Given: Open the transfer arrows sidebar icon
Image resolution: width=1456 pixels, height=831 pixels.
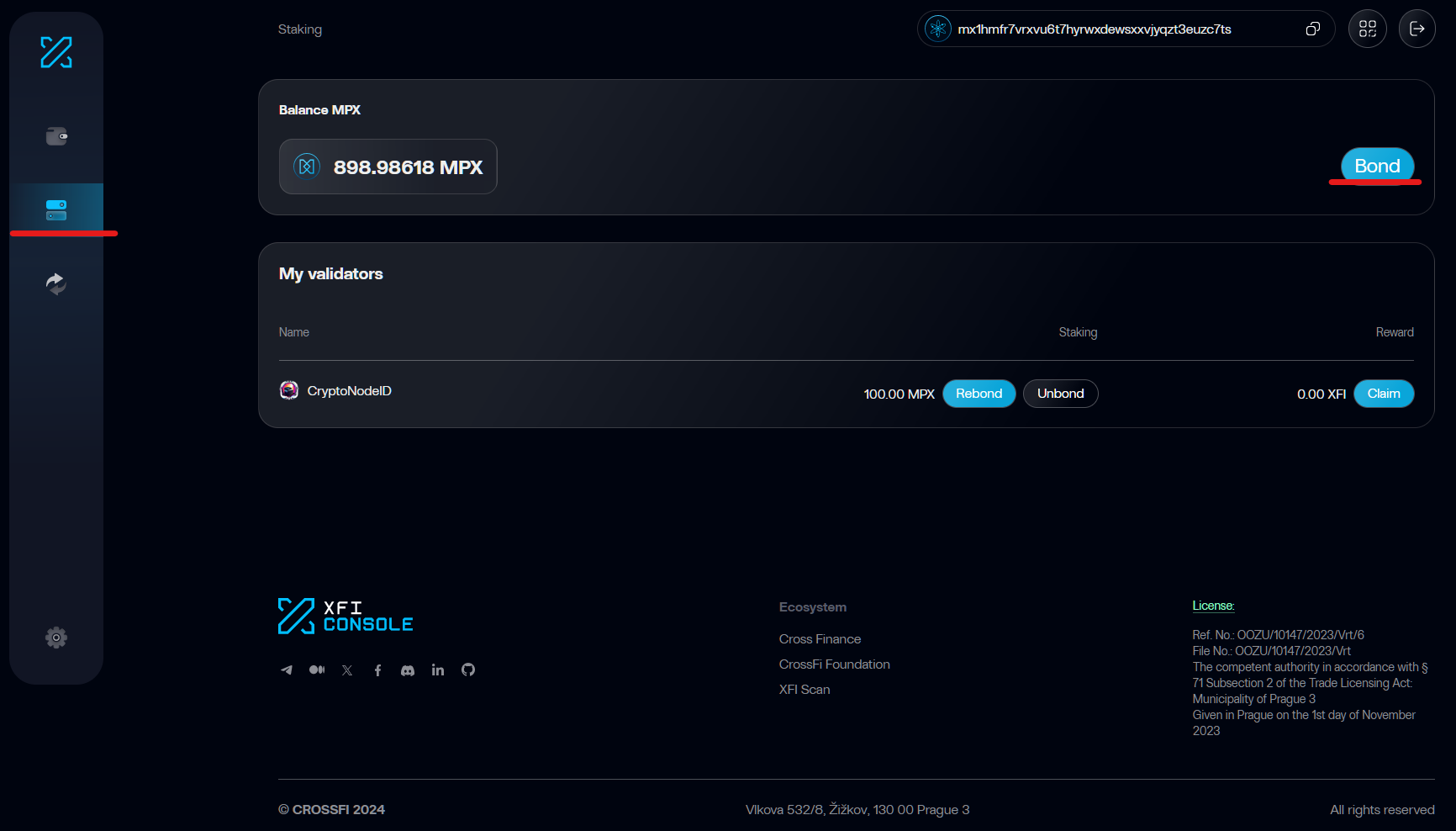Looking at the screenshot, I should (x=56, y=283).
